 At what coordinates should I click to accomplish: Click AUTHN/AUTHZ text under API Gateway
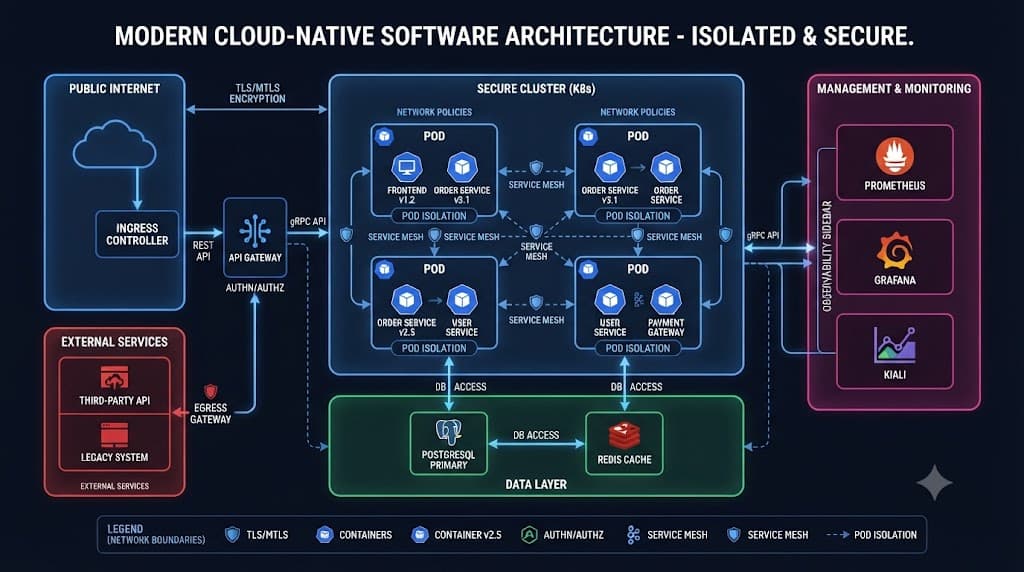click(x=255, y=288)
